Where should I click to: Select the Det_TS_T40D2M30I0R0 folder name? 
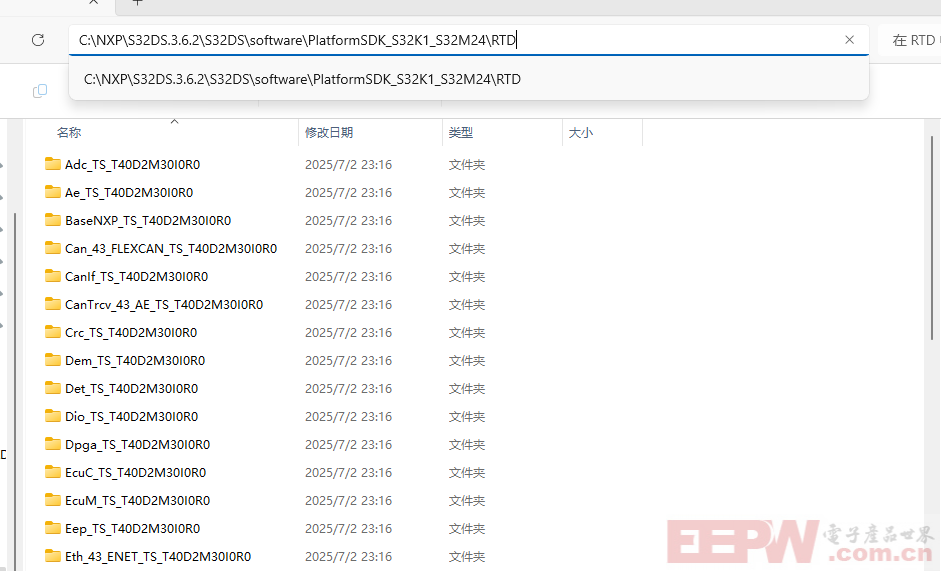tap(131, 389)
